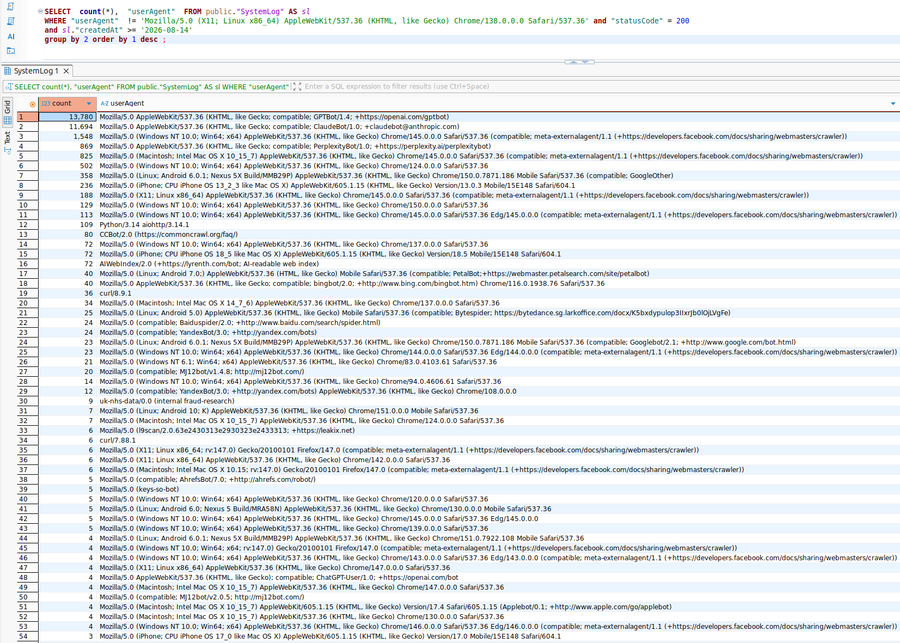900x643 pixels.
Task: Select the CCBot/2.0 commoncrawl cell
Action: 498,234
